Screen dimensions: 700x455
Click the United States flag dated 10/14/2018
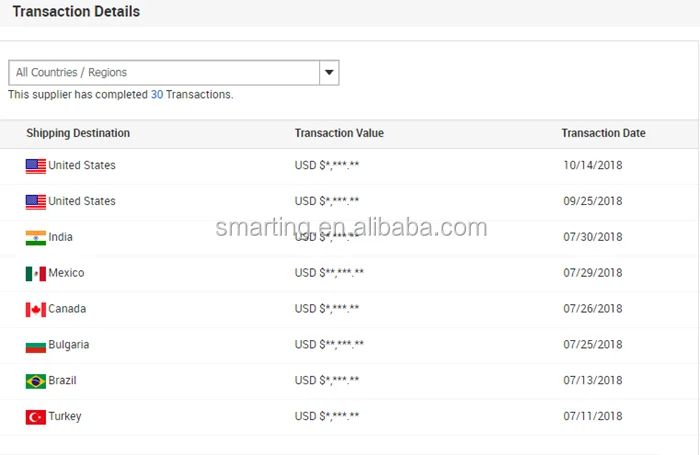(36, 166)
